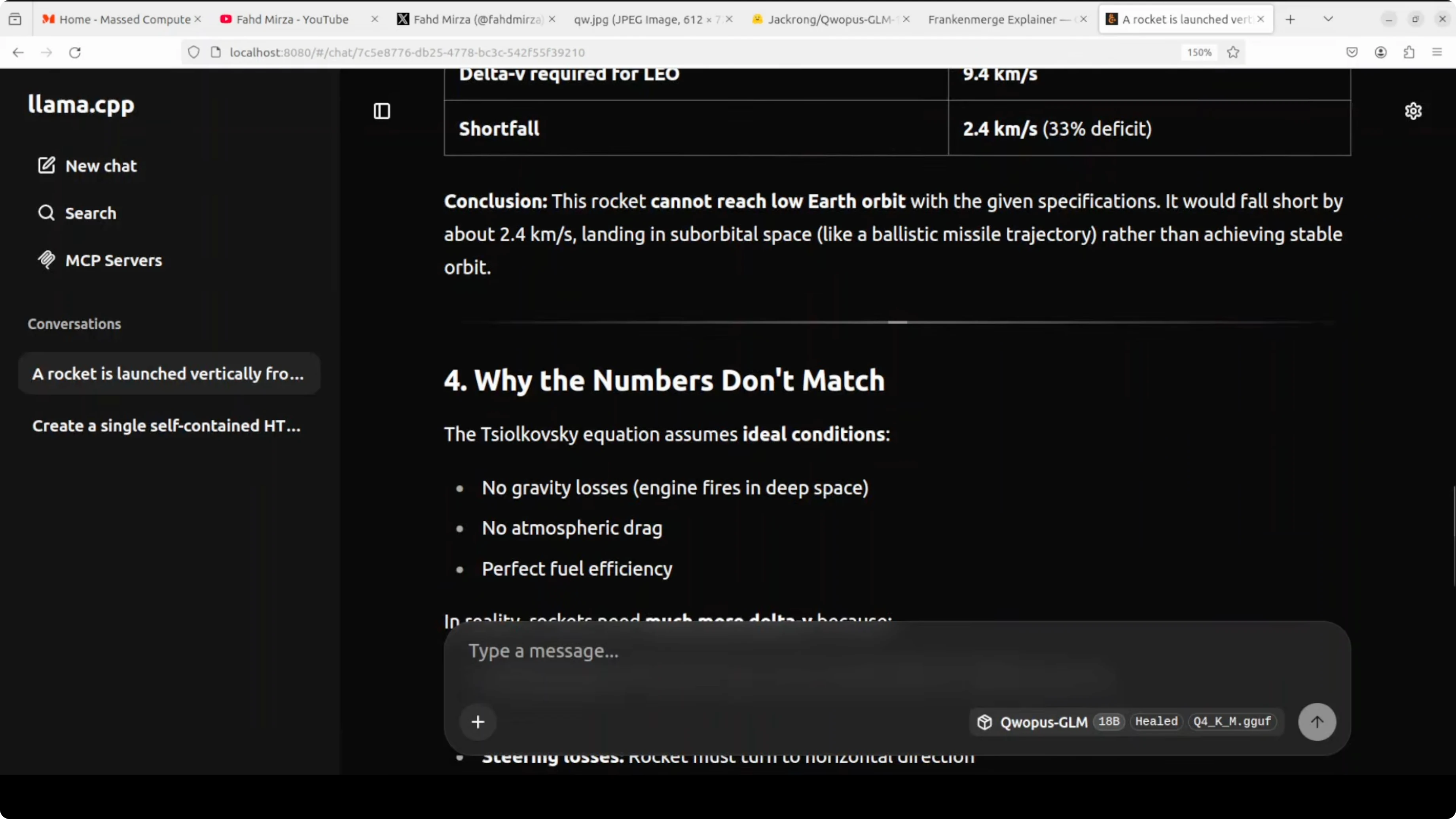
Task: Reload the current page
Action: click(75, 53)
